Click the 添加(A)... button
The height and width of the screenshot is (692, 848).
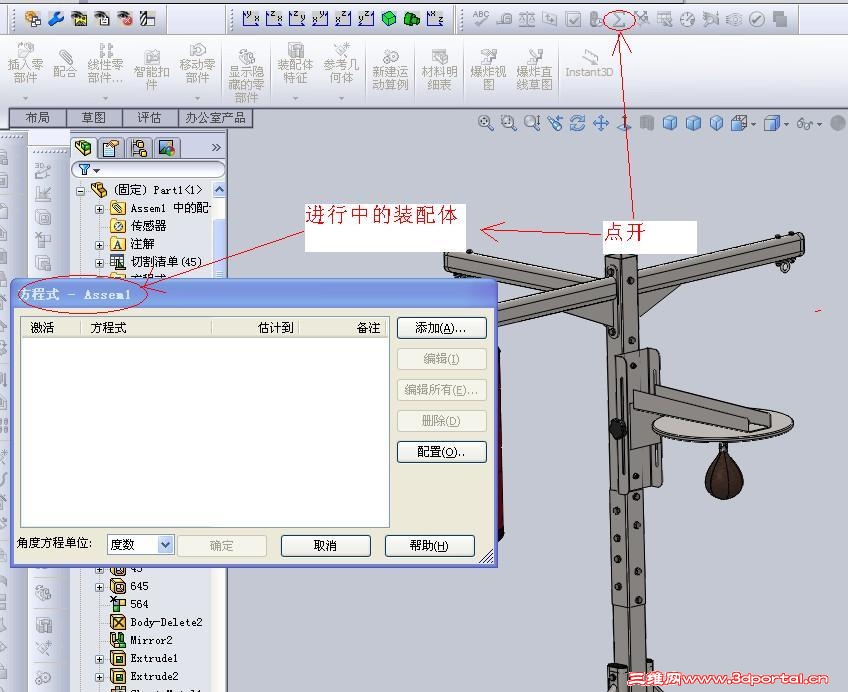[441, 328]
